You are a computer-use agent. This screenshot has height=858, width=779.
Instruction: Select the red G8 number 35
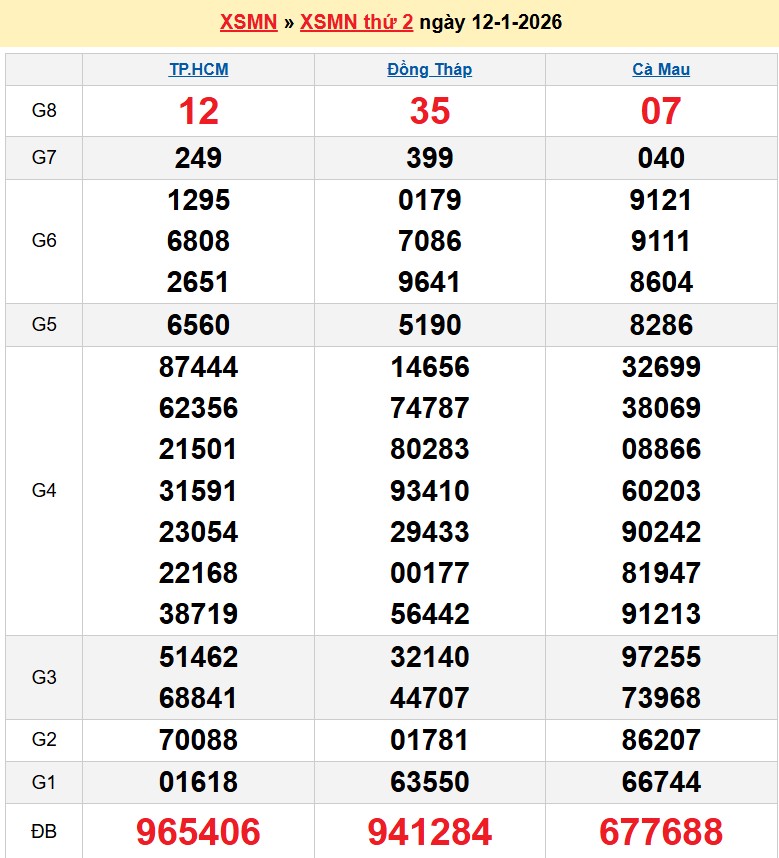[430, 111]
